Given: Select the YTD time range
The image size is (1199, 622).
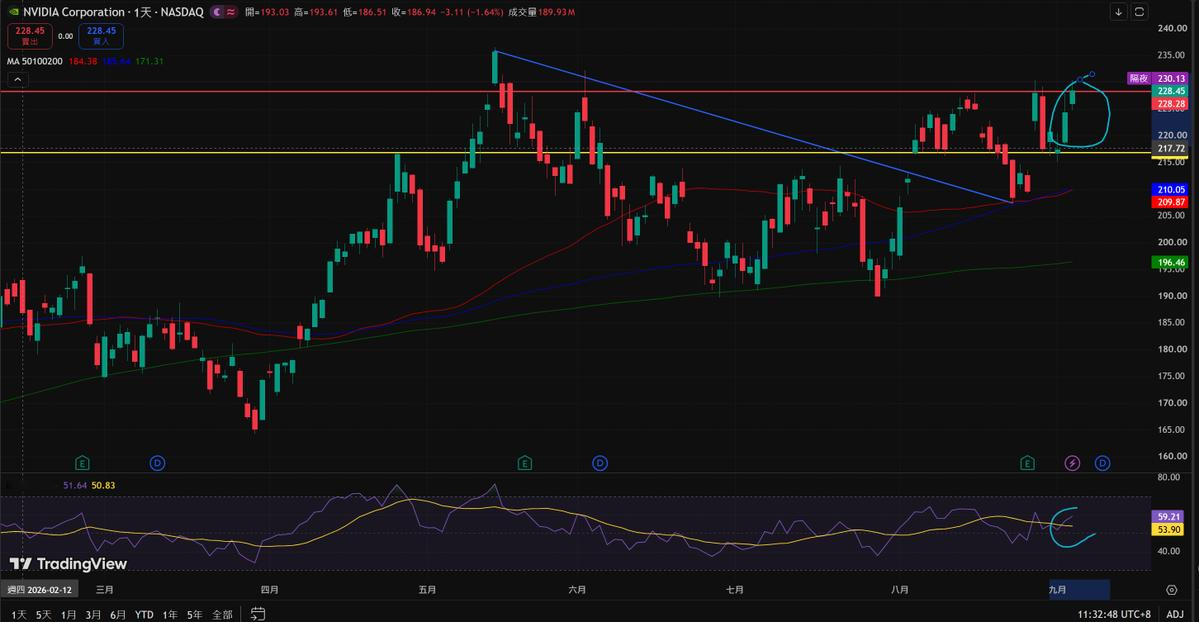Looking at the screenshot, I should (144, 614).
